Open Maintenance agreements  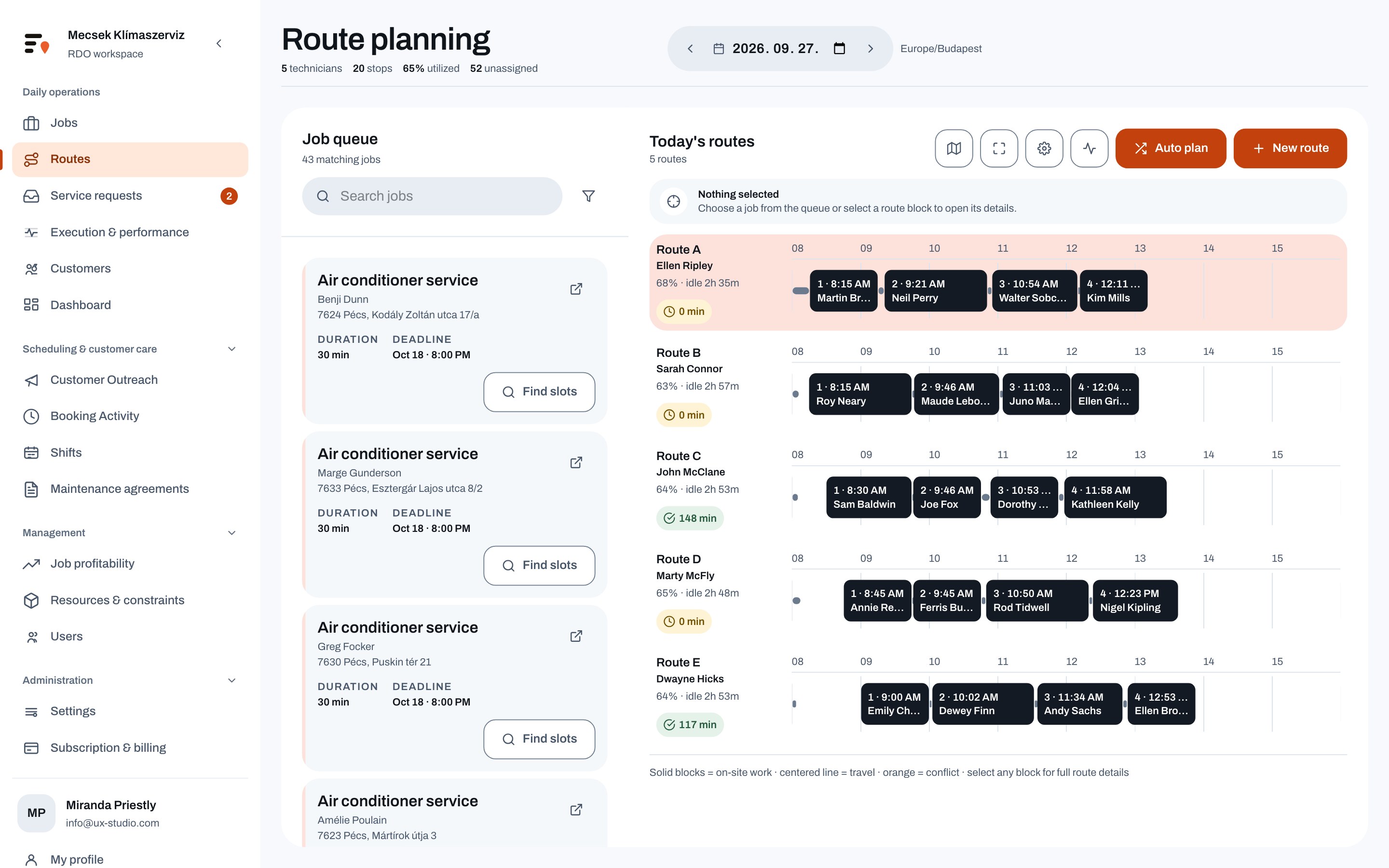(130, 489)
